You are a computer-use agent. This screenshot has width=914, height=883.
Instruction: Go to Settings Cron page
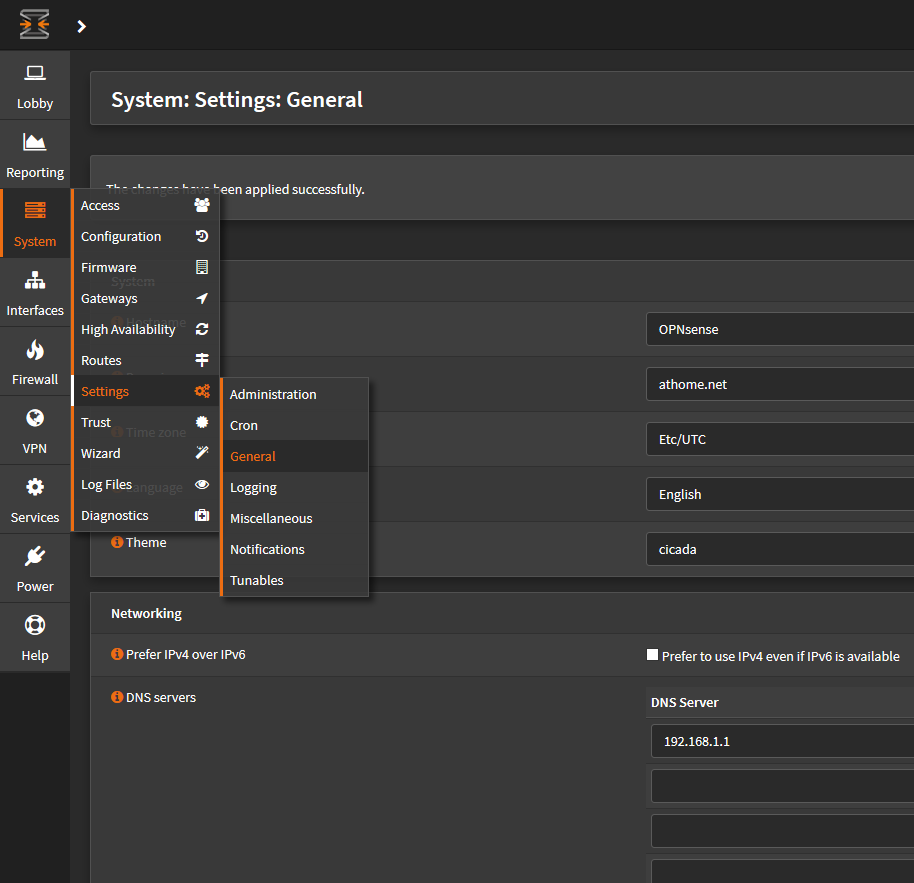(x=295, y=425)
